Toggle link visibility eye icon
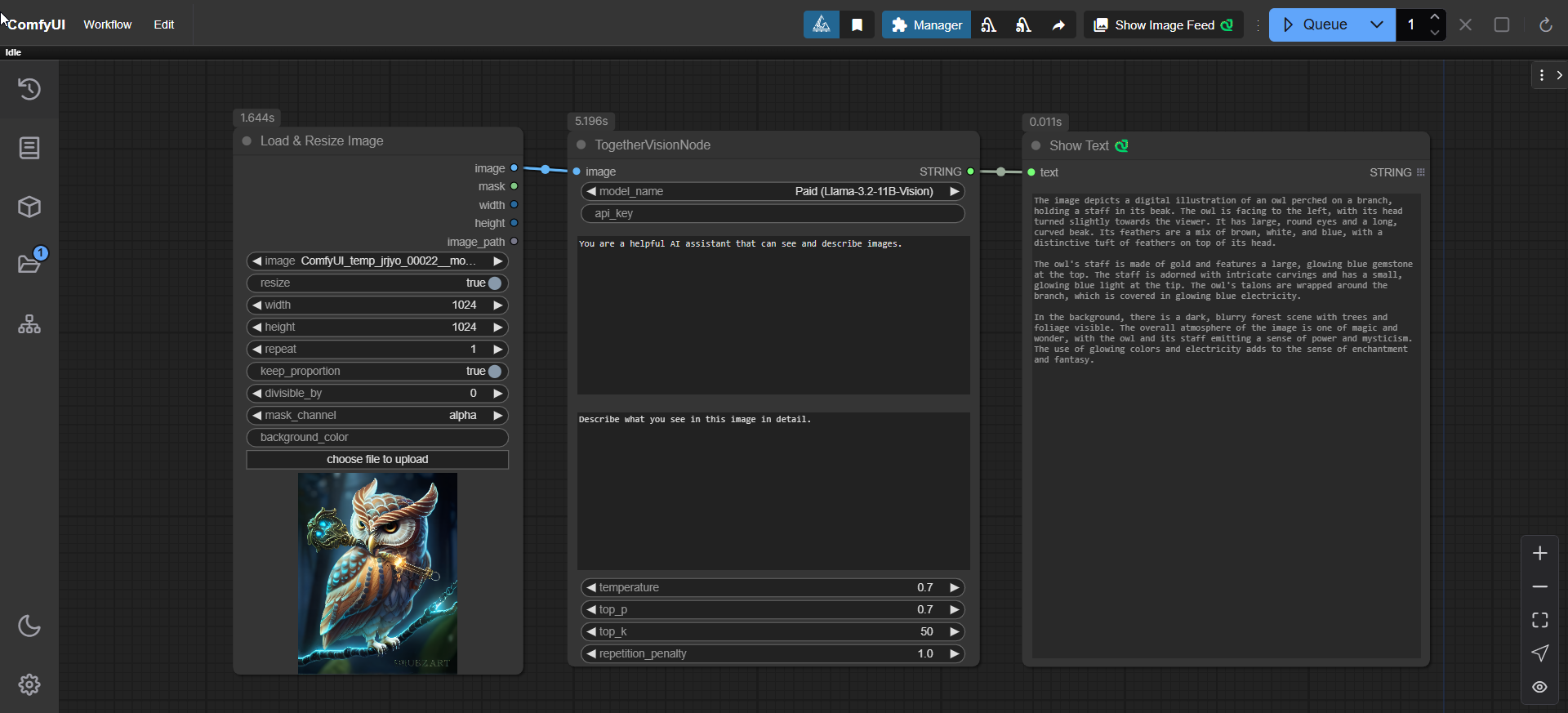The height and width of the screenshot is (713, 1568). click(1539, 687)
